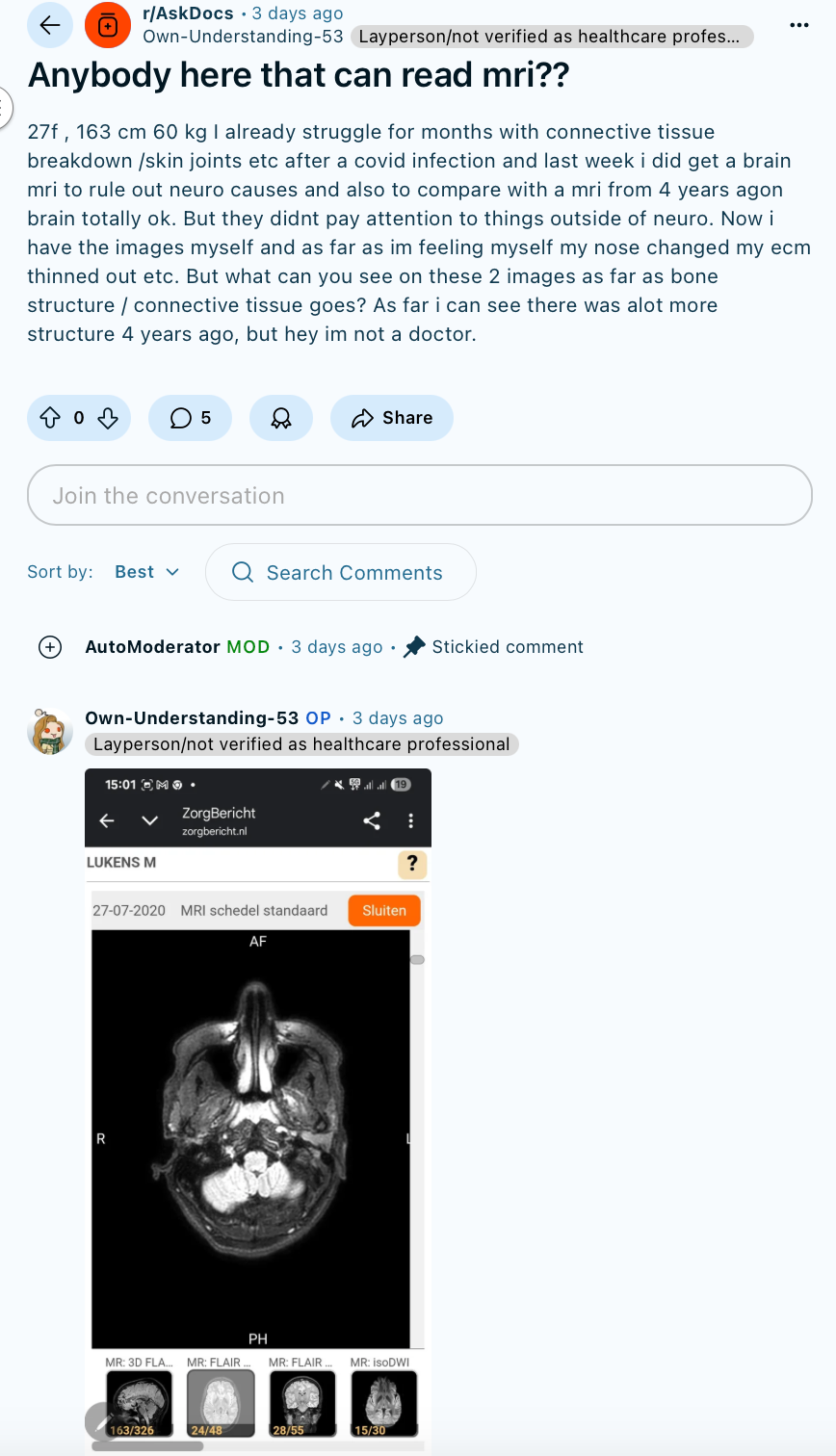Click the pin icon beside Stickied comment
The image size is (836, 1456).
pos(414,647)
